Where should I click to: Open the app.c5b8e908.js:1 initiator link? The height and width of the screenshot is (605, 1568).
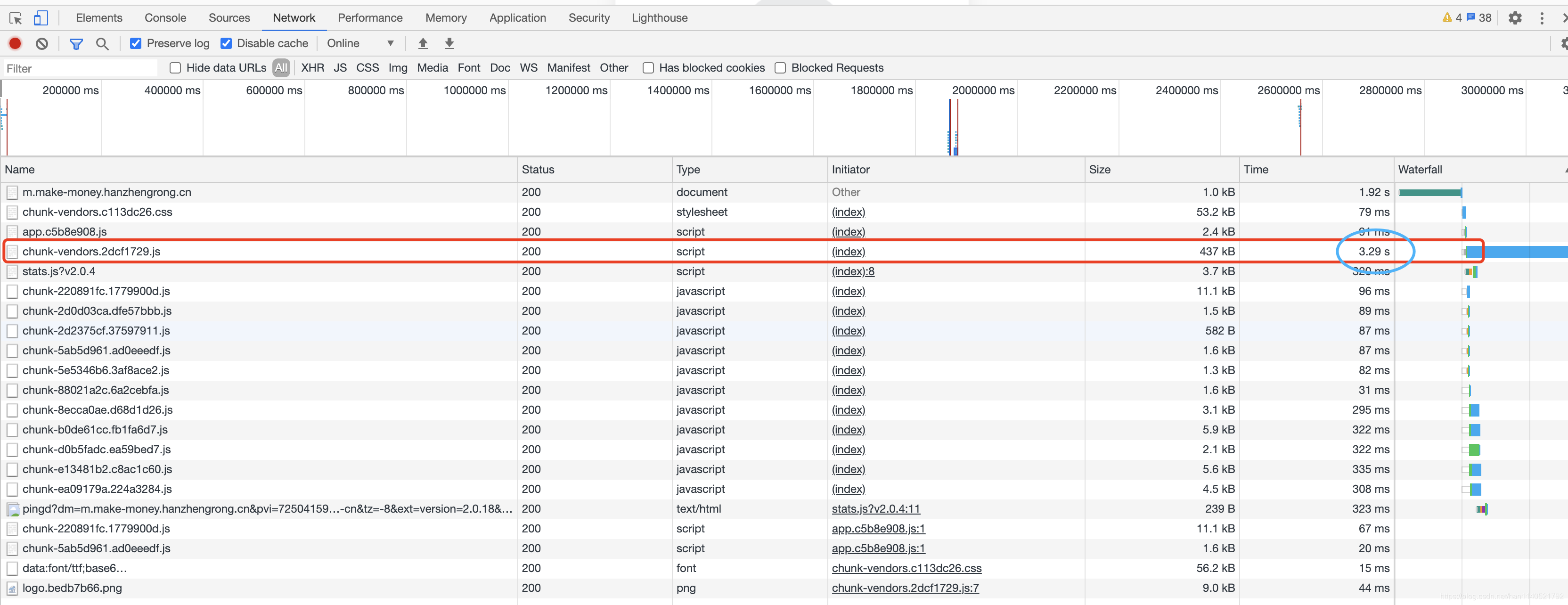(x=878, y=528)
